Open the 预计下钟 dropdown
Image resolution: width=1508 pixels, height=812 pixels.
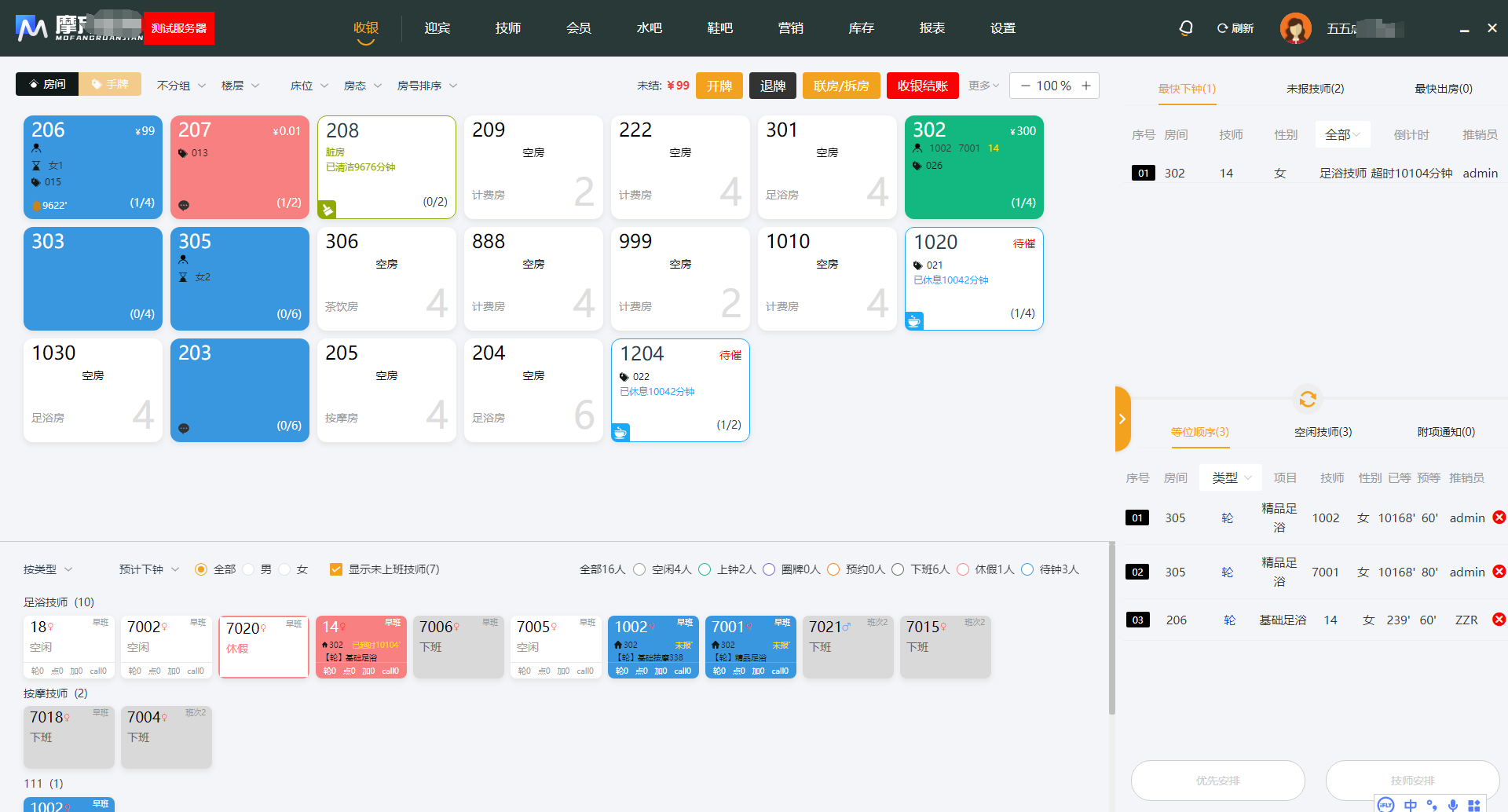[149, 569]
